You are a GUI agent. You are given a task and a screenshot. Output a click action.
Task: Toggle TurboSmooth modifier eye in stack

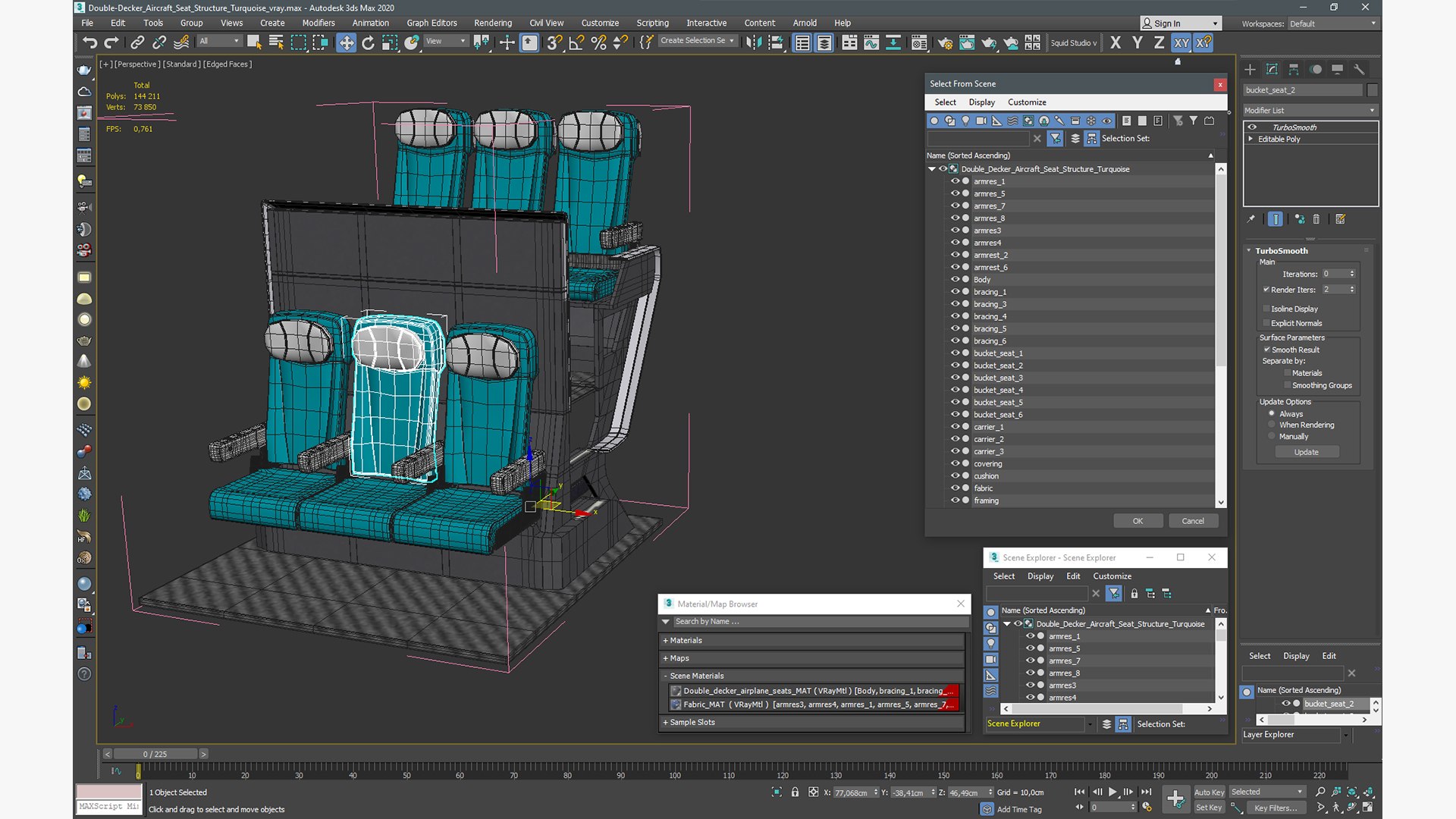tap(1253, 127)
